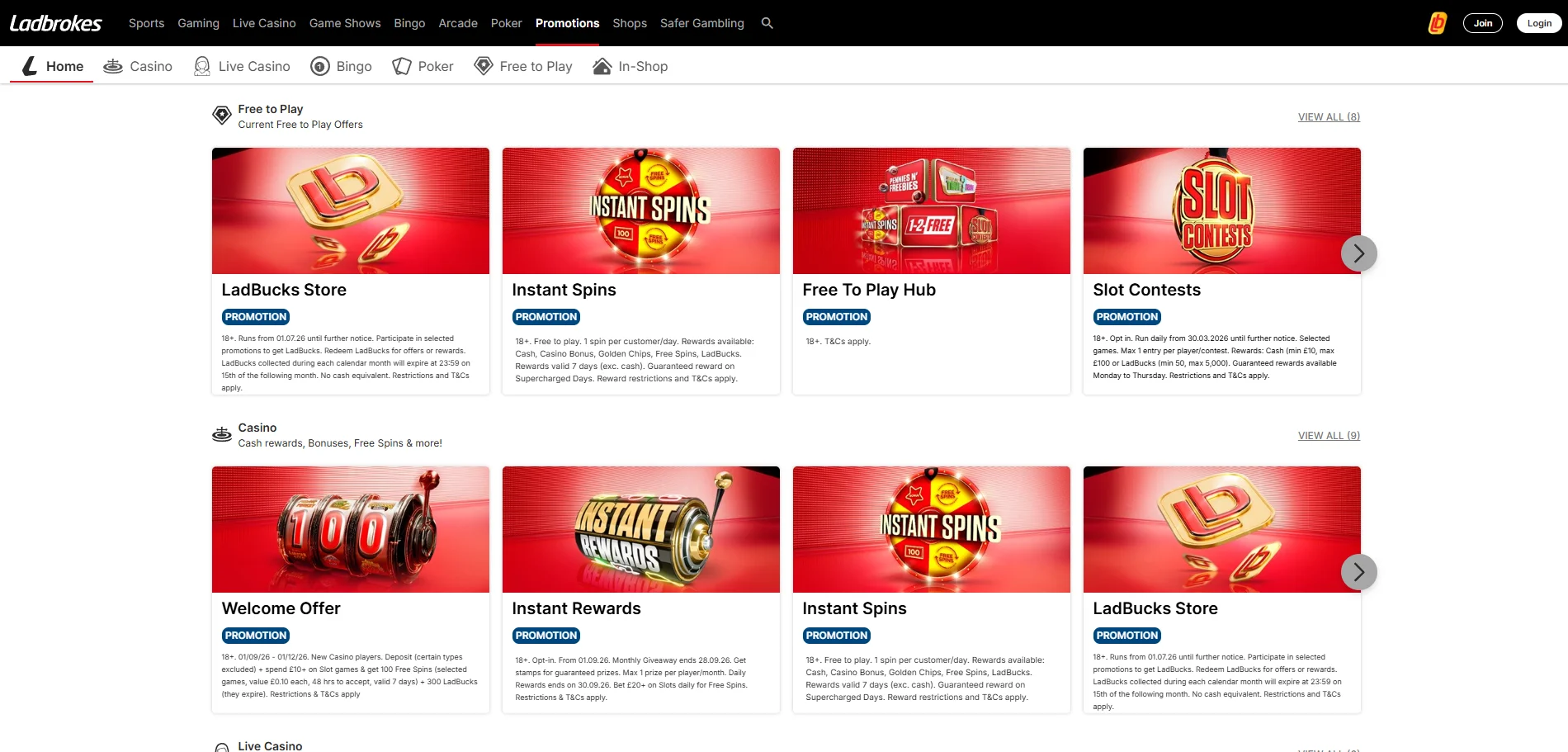The width and height of the screenshot is (1568, 752).
Task: Open Safer Gambling in top menu
Action: click(702, 23)
